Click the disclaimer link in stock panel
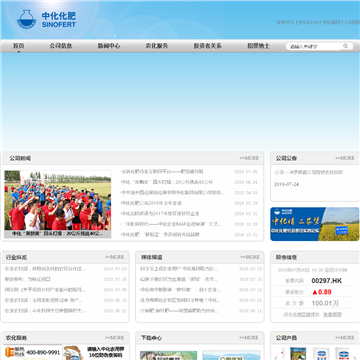Viewport: 360px width, 360px height. click(x=332, y=314)
